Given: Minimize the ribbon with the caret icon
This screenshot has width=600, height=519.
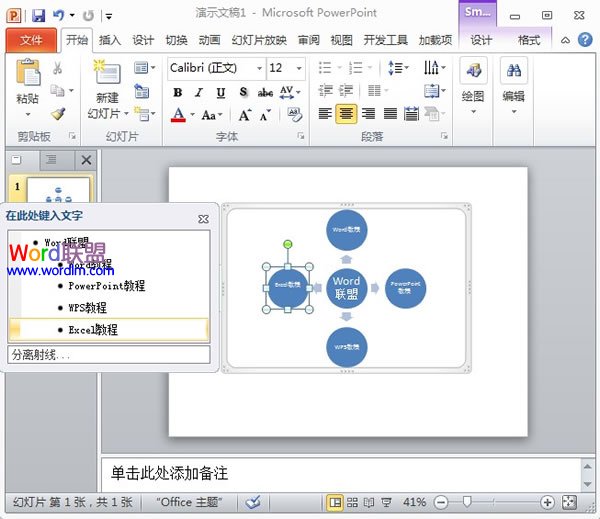Looking at the screenshot, I should coord(566,40).
